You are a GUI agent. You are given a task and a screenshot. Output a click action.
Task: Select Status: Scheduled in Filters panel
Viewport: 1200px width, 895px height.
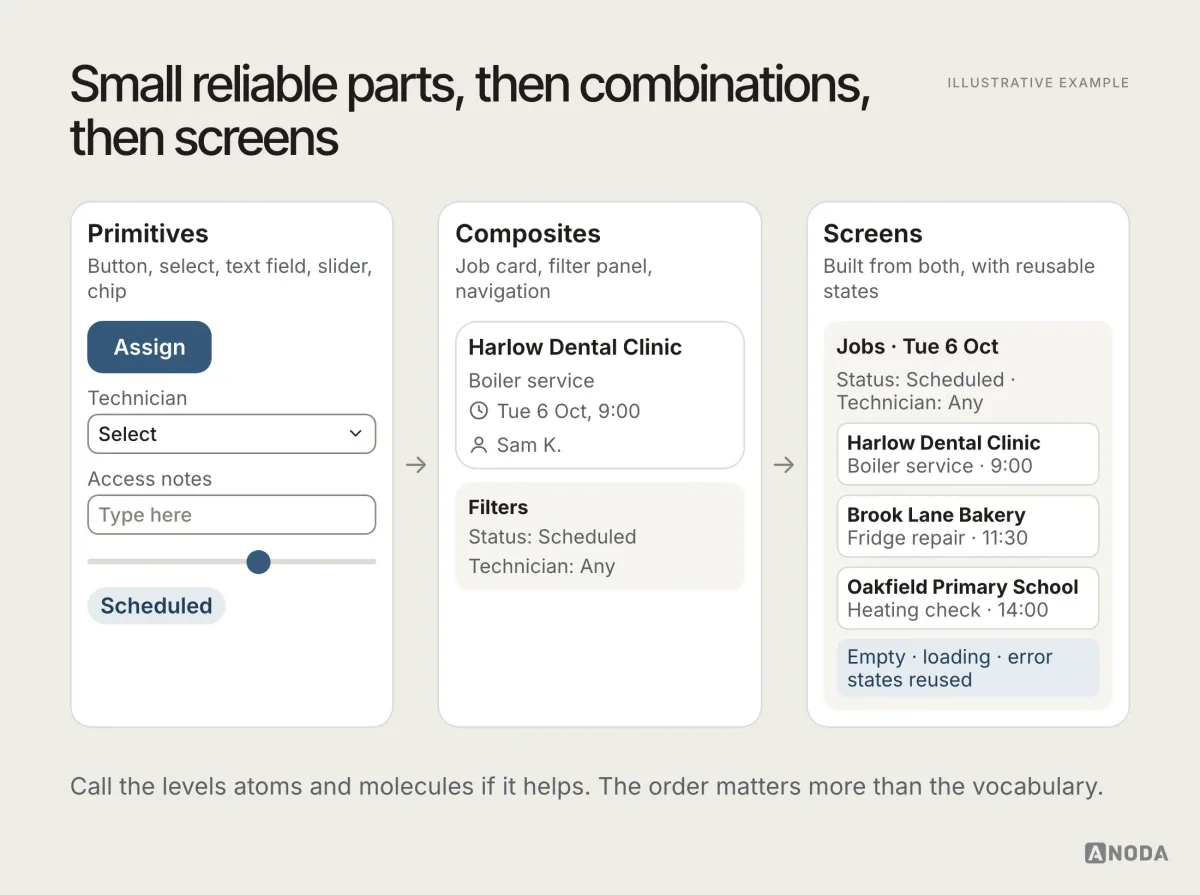pos(552,537)
